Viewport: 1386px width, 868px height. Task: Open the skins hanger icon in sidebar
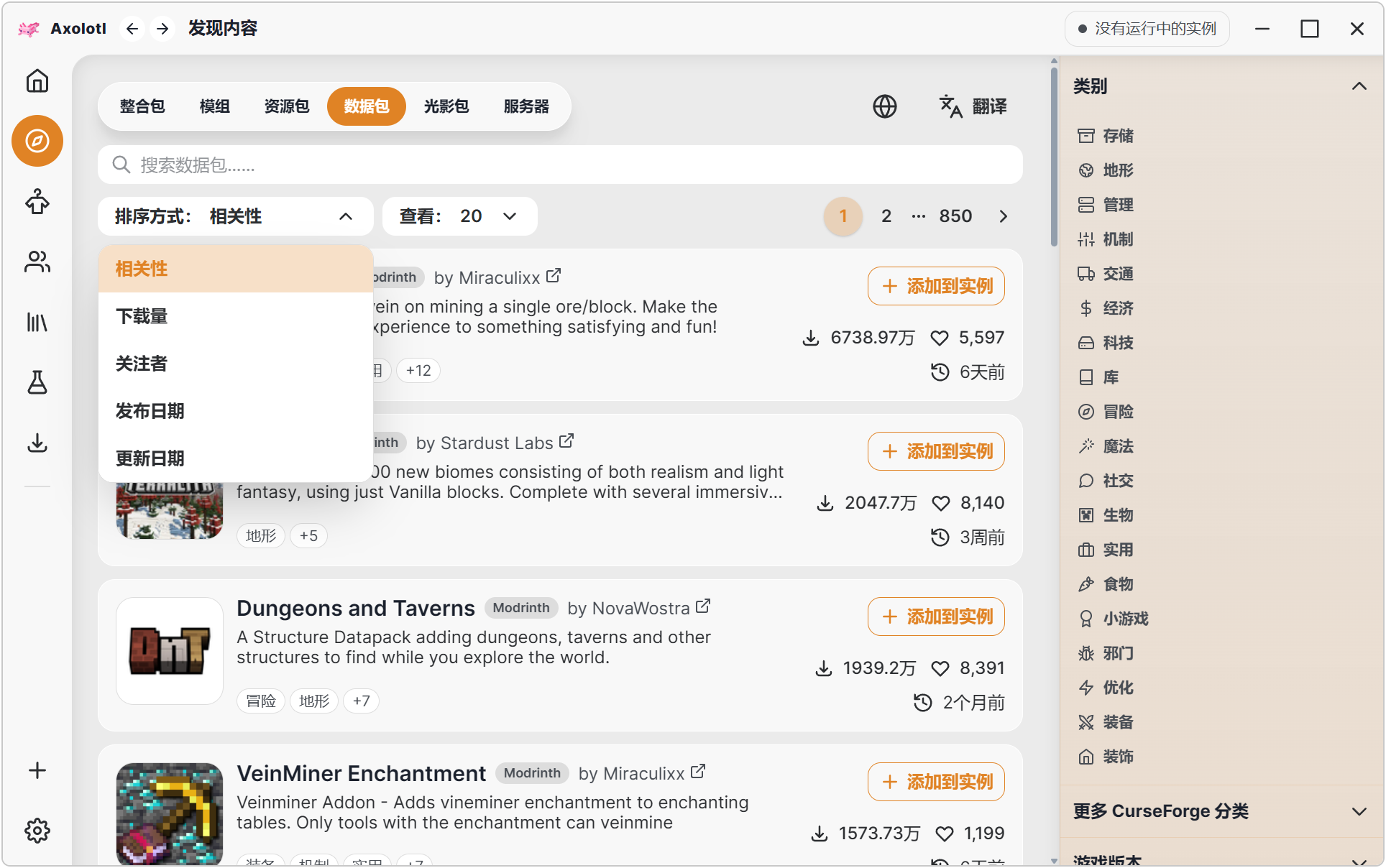[37, 202]
